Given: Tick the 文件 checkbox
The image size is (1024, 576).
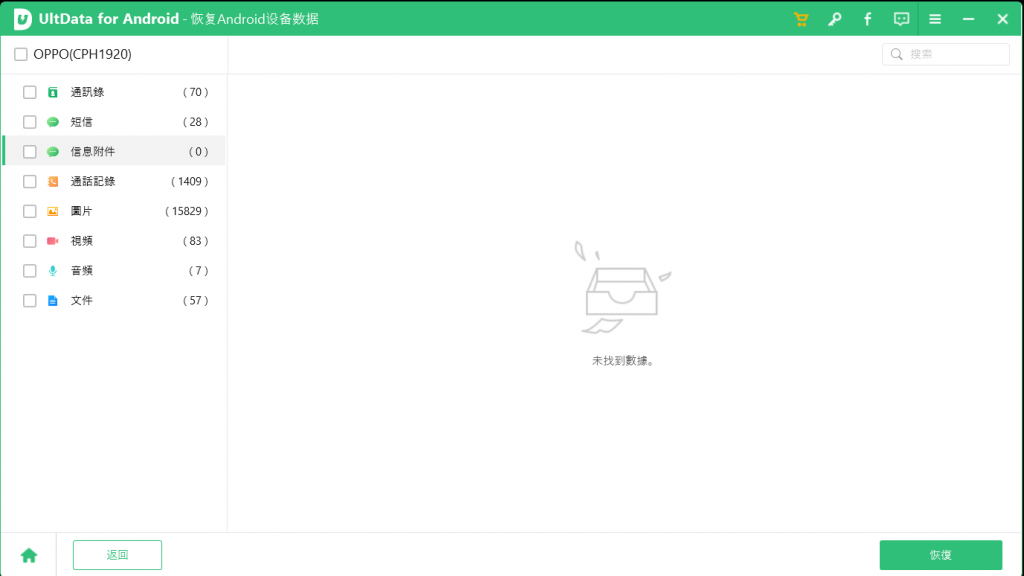Looking at the screenshot, I should (x=29, y=300).
